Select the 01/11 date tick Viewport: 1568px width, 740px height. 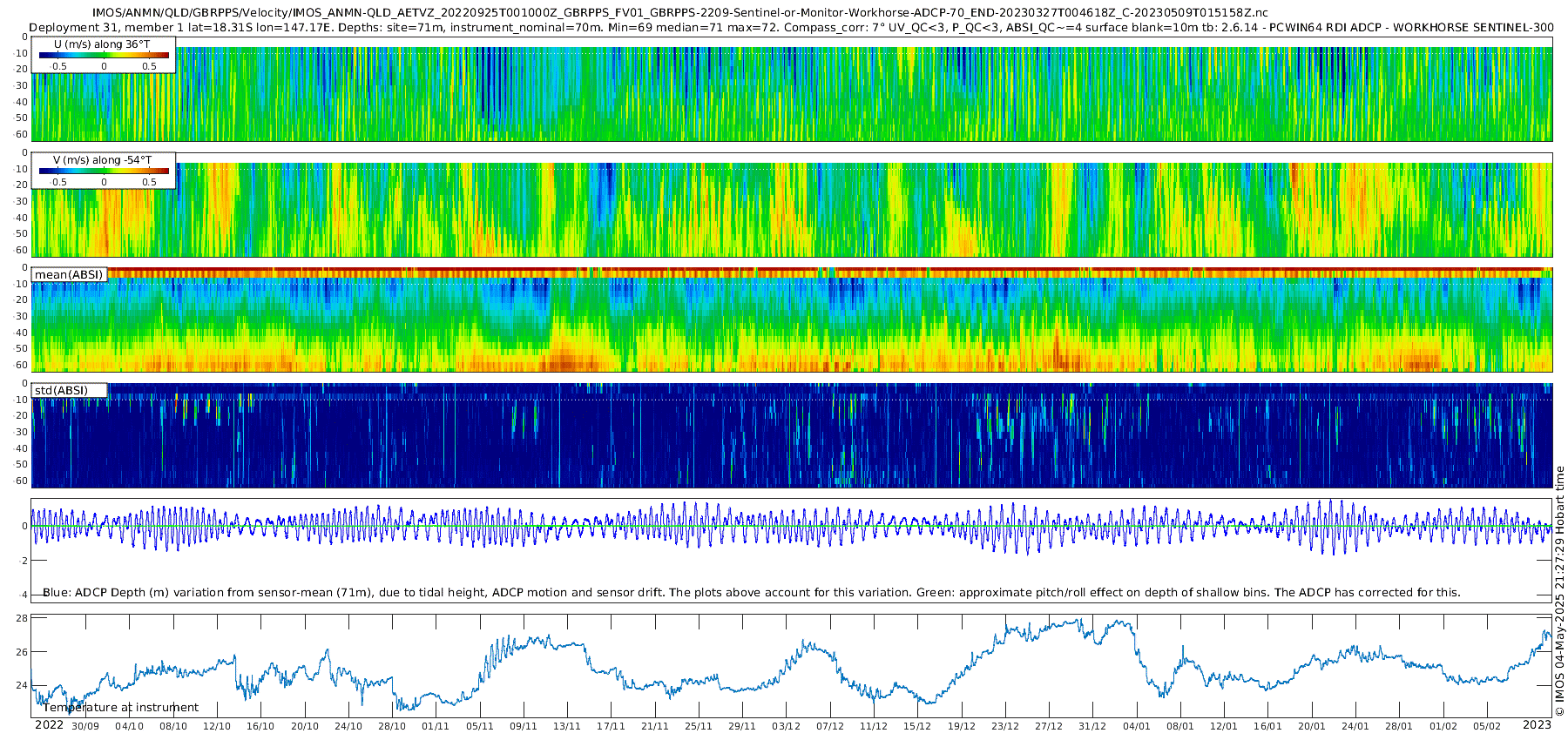coord(436,726)
